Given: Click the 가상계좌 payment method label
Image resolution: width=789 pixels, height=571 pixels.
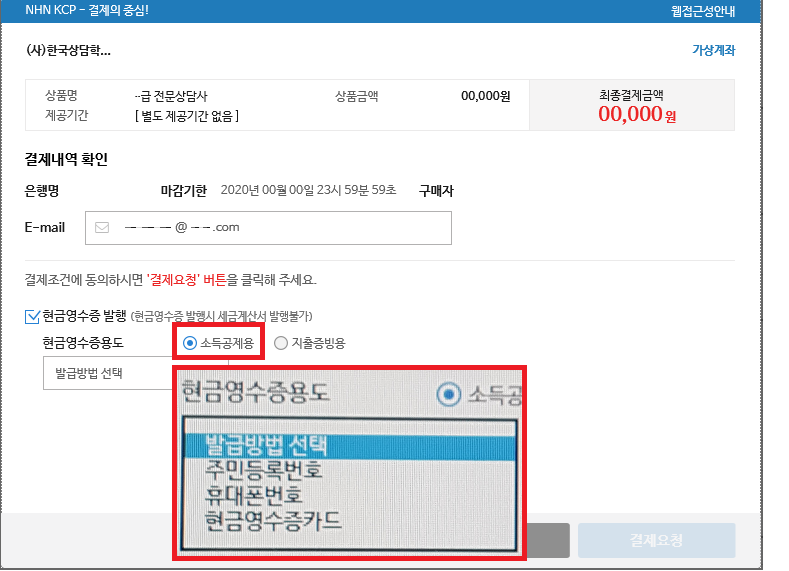Looking at the screenshot, I should [x=713, y=50].
